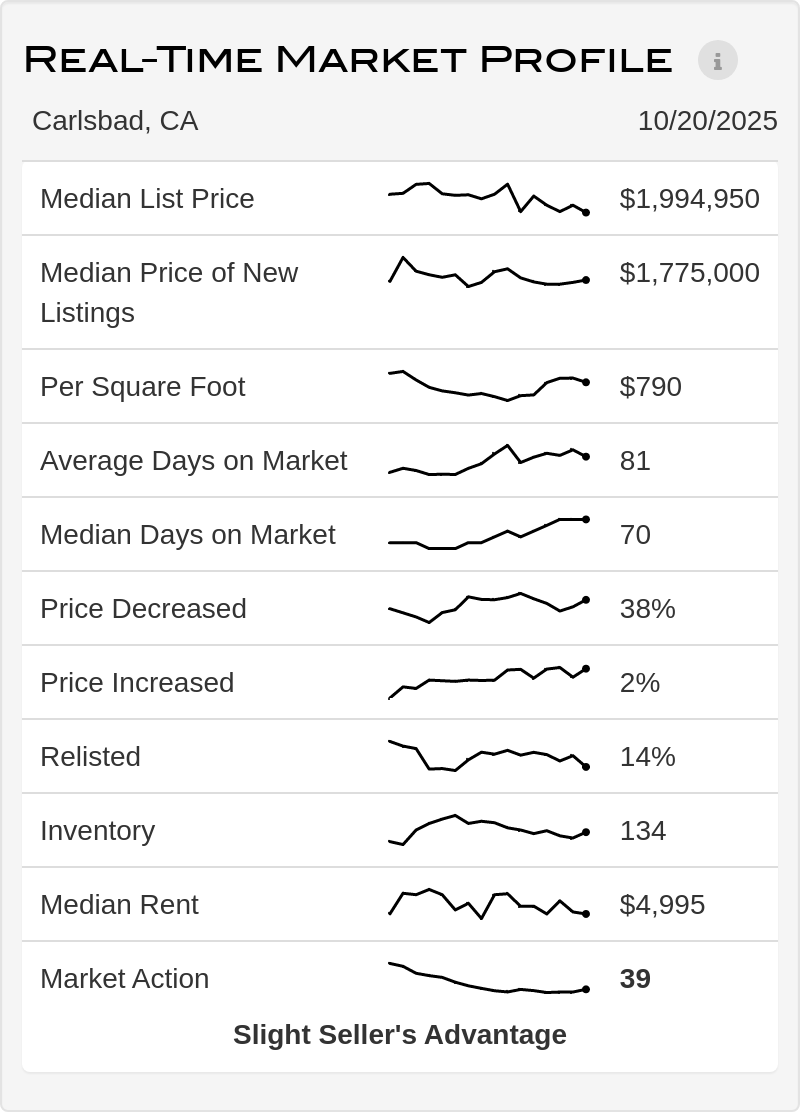The width and height of the screenshot is (800, 1112).
Task: Click the Inventory trend sparkline
Action: [488, 830]
